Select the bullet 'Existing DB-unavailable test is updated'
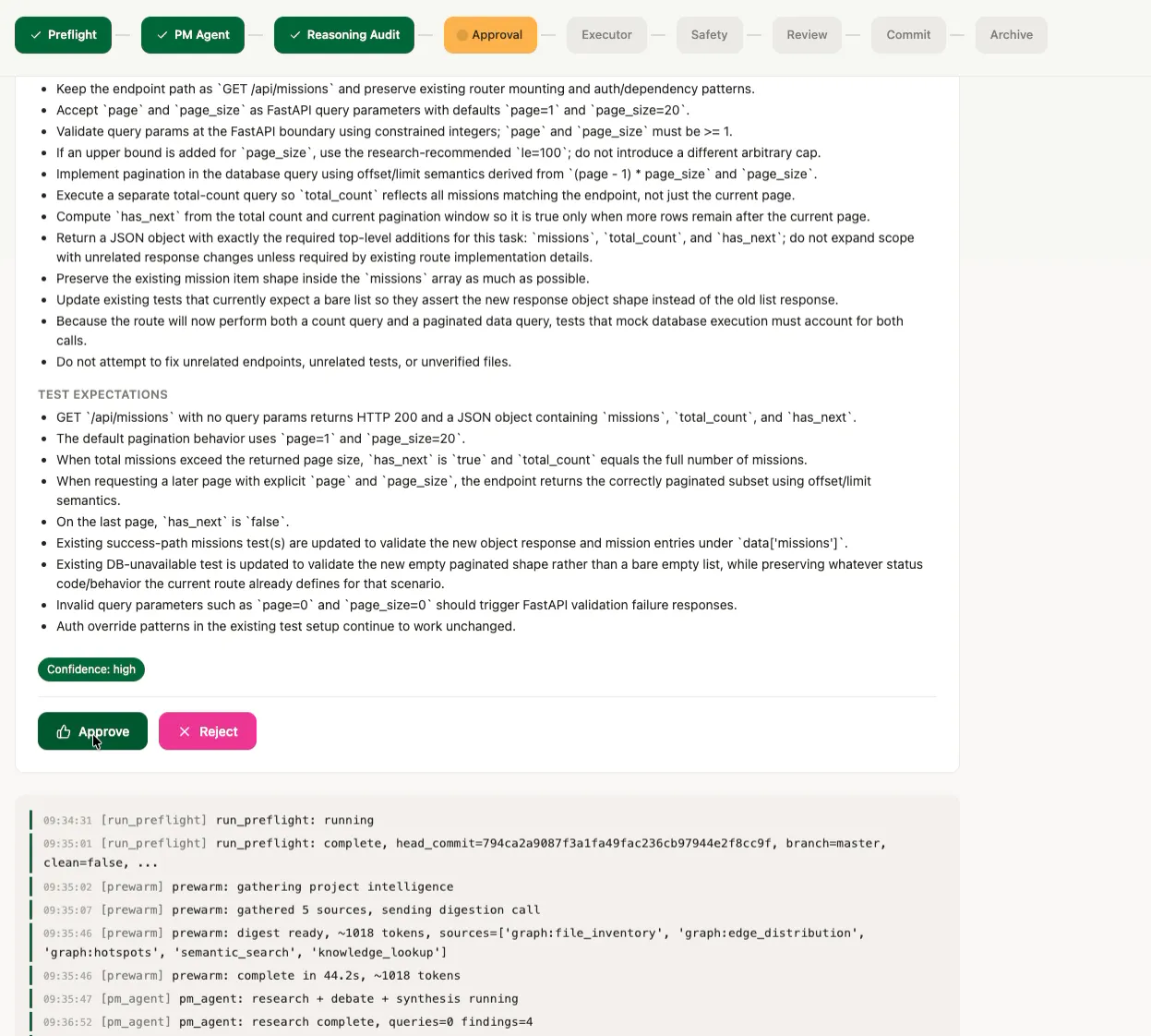1151x1036 pixels. pyautogui.click(x=490, y=573)
